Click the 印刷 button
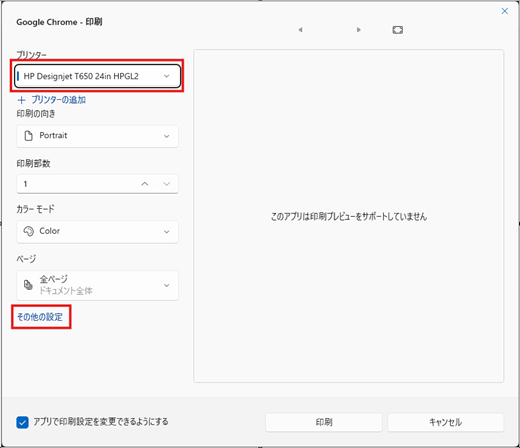 [x=324, y=422]
